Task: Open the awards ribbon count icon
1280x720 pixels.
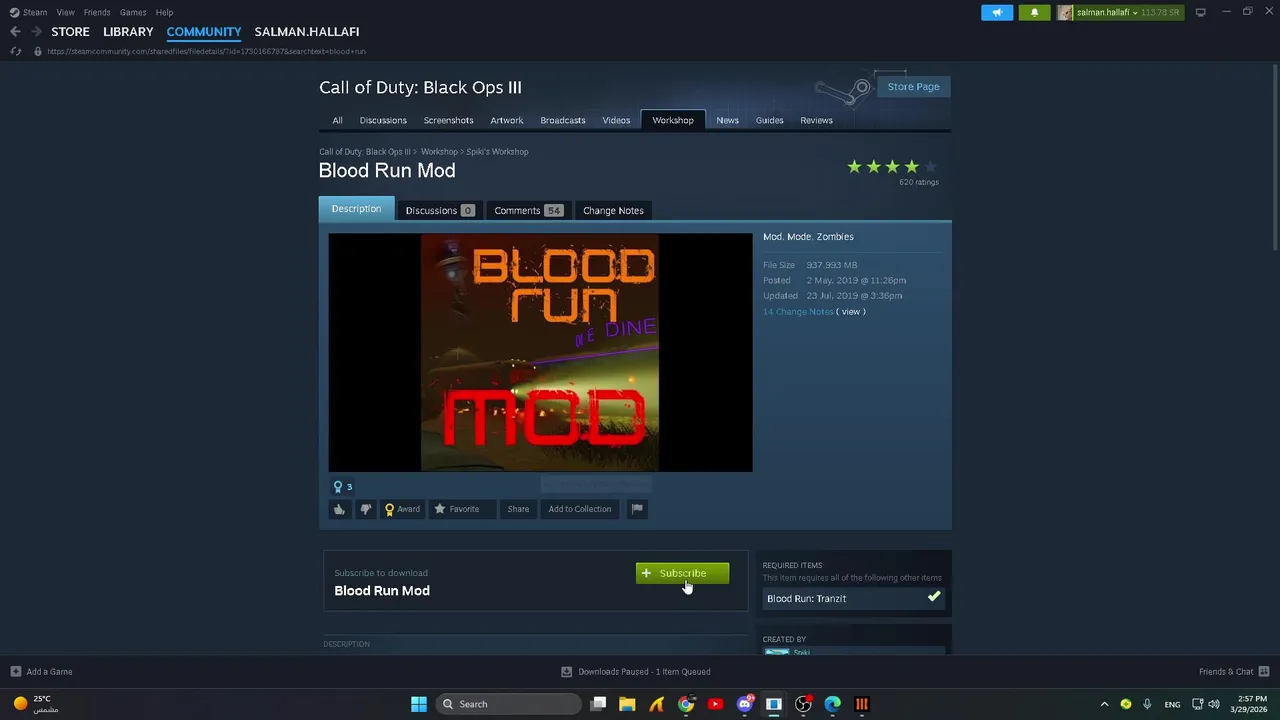Action: click(342, 487)
